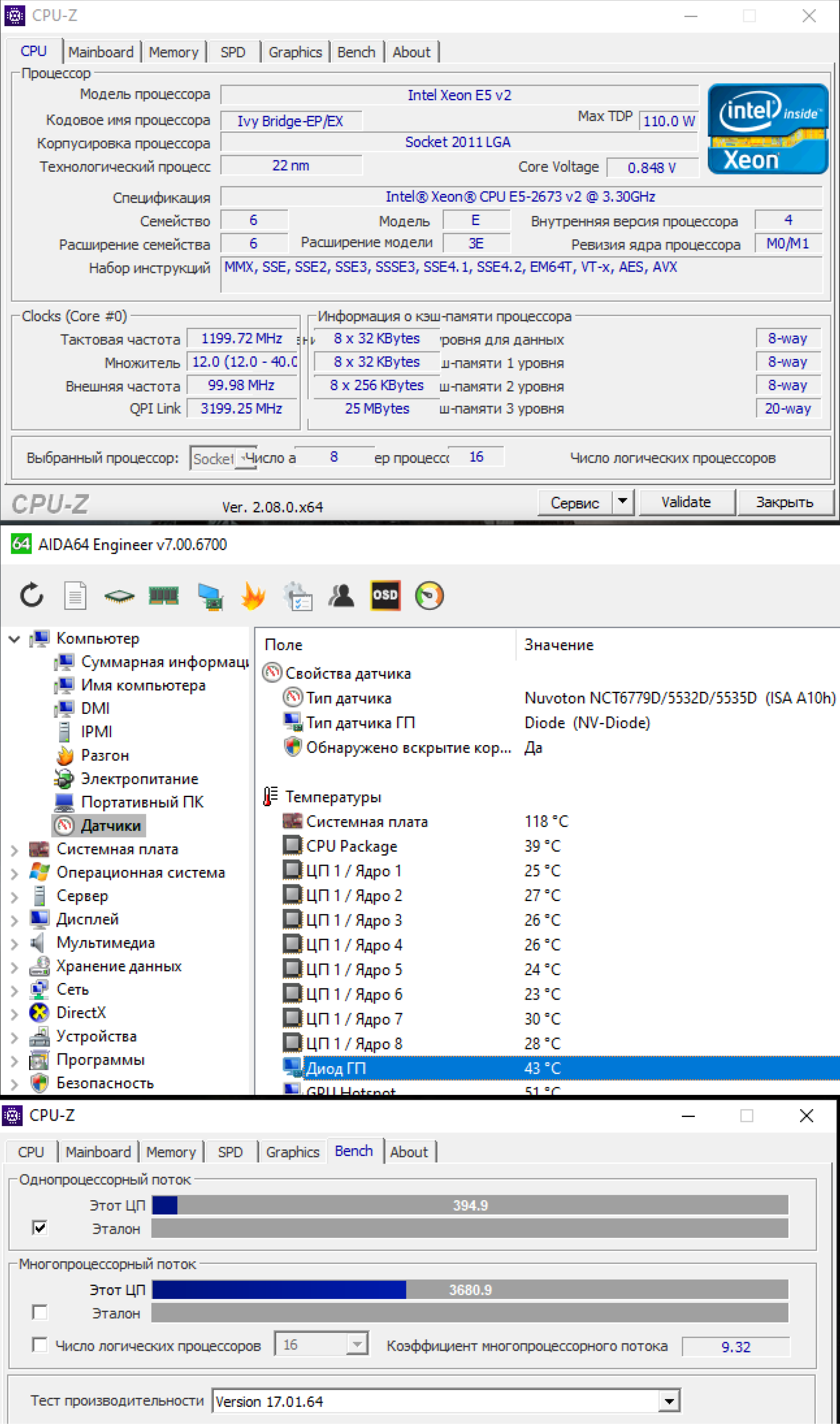Click the green memory module toolbar icon
840x1424 pixels.
[164, 595]
